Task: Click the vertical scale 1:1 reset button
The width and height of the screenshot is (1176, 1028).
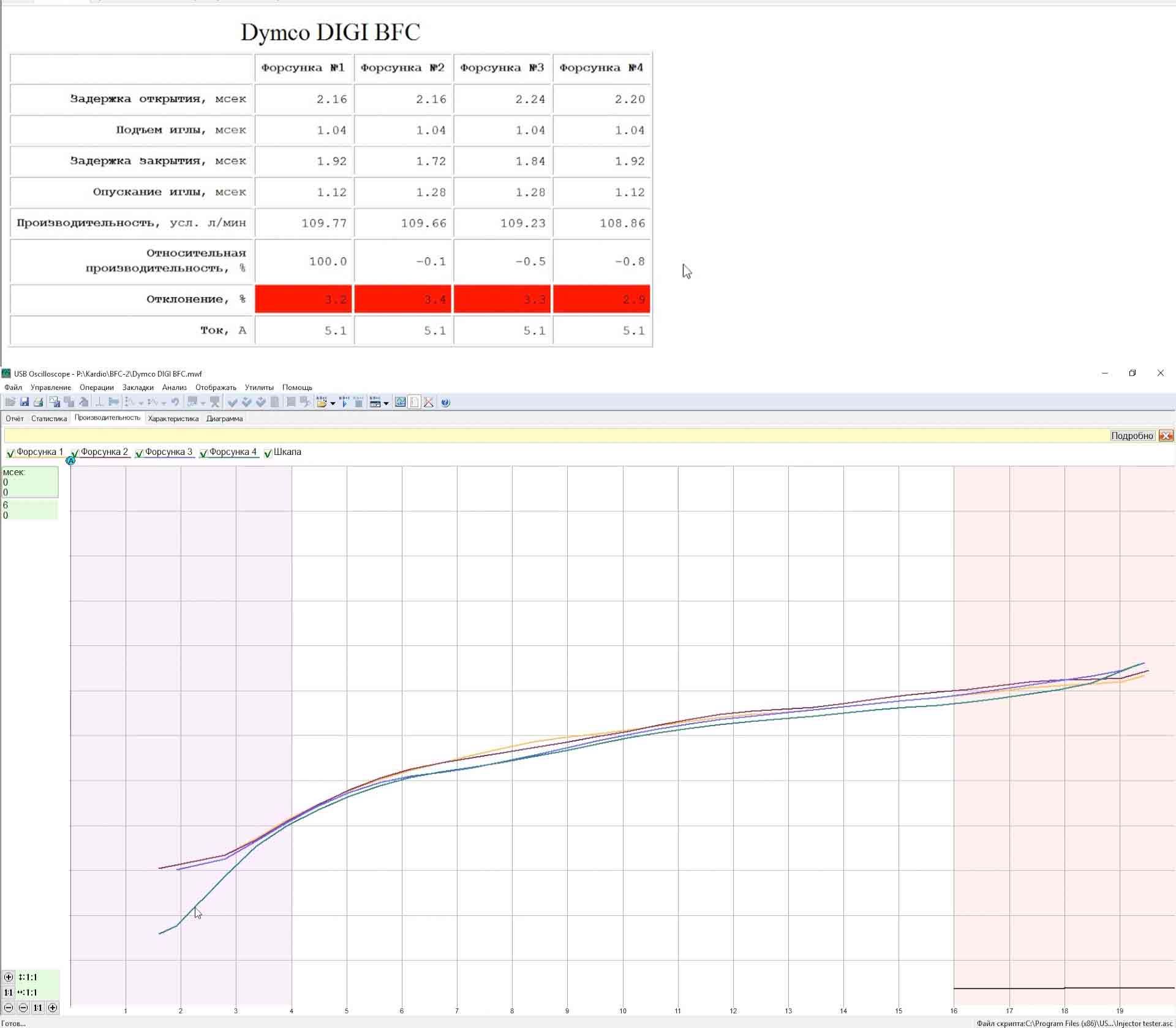Action: click(9, 992)
